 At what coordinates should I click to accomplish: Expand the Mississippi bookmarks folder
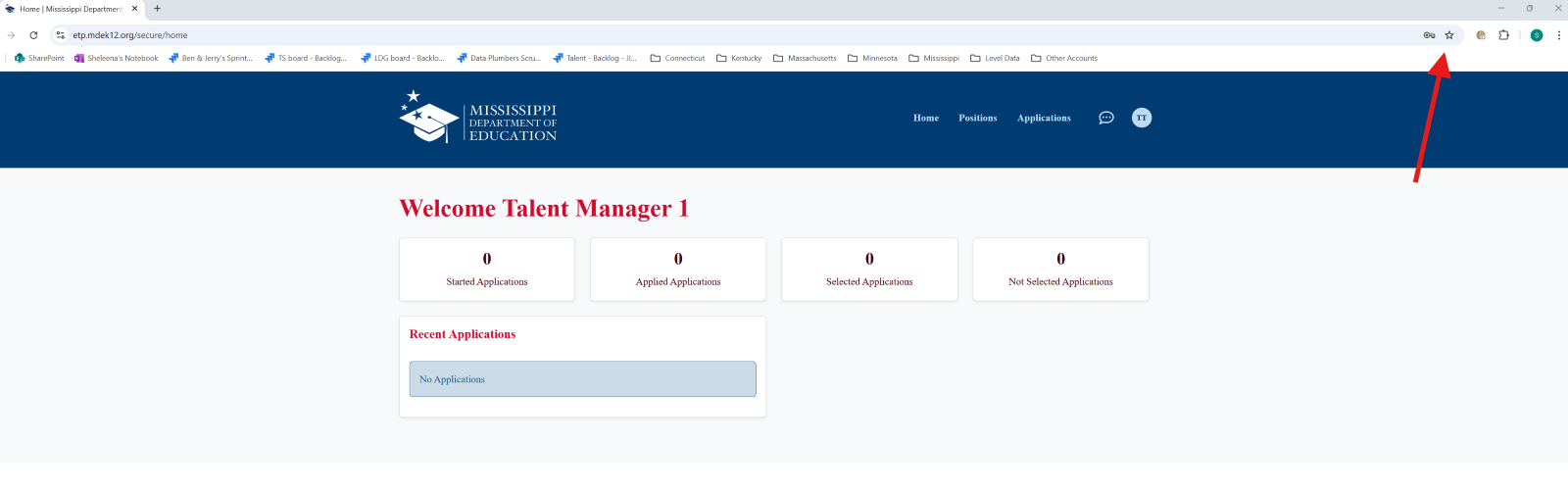tap(934, 59)
